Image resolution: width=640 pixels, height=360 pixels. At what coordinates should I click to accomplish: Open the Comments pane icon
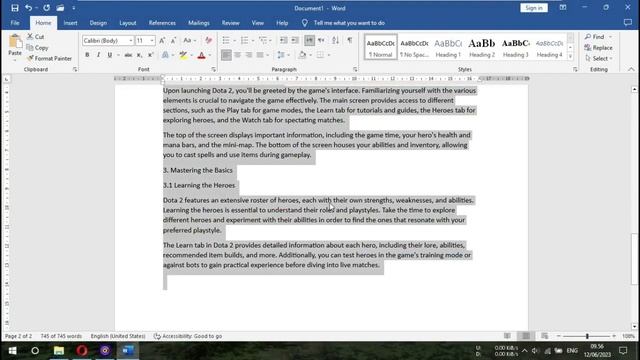(628, 23)
